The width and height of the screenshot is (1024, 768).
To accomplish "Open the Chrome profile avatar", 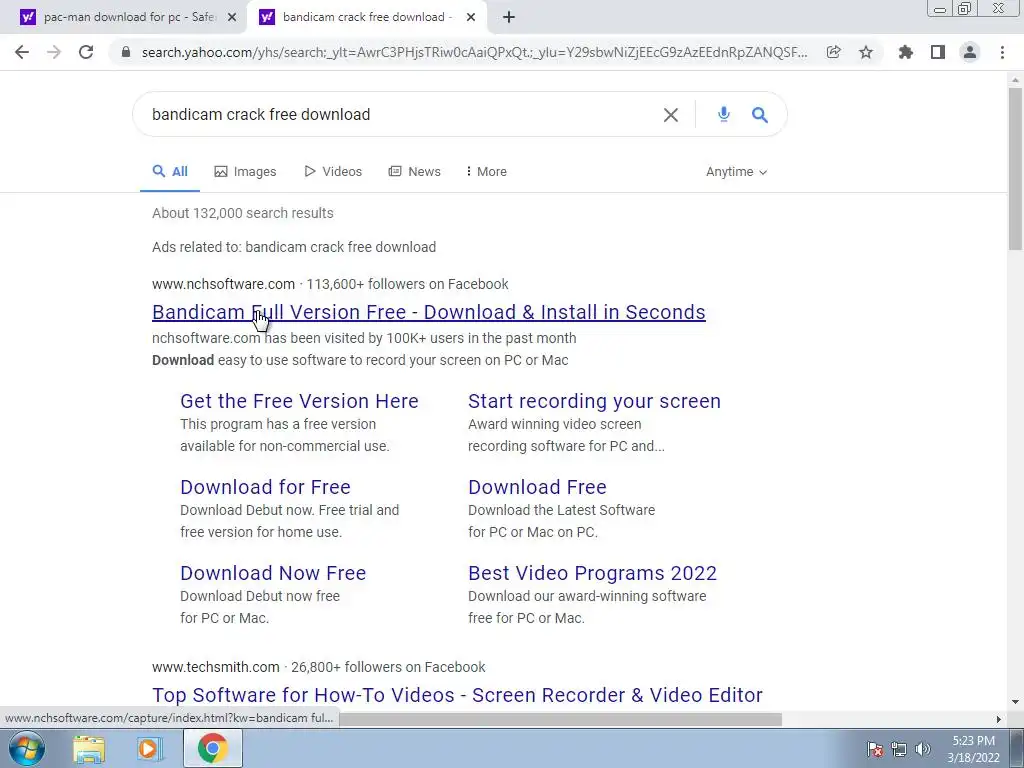I will click(x=970, y=52).
